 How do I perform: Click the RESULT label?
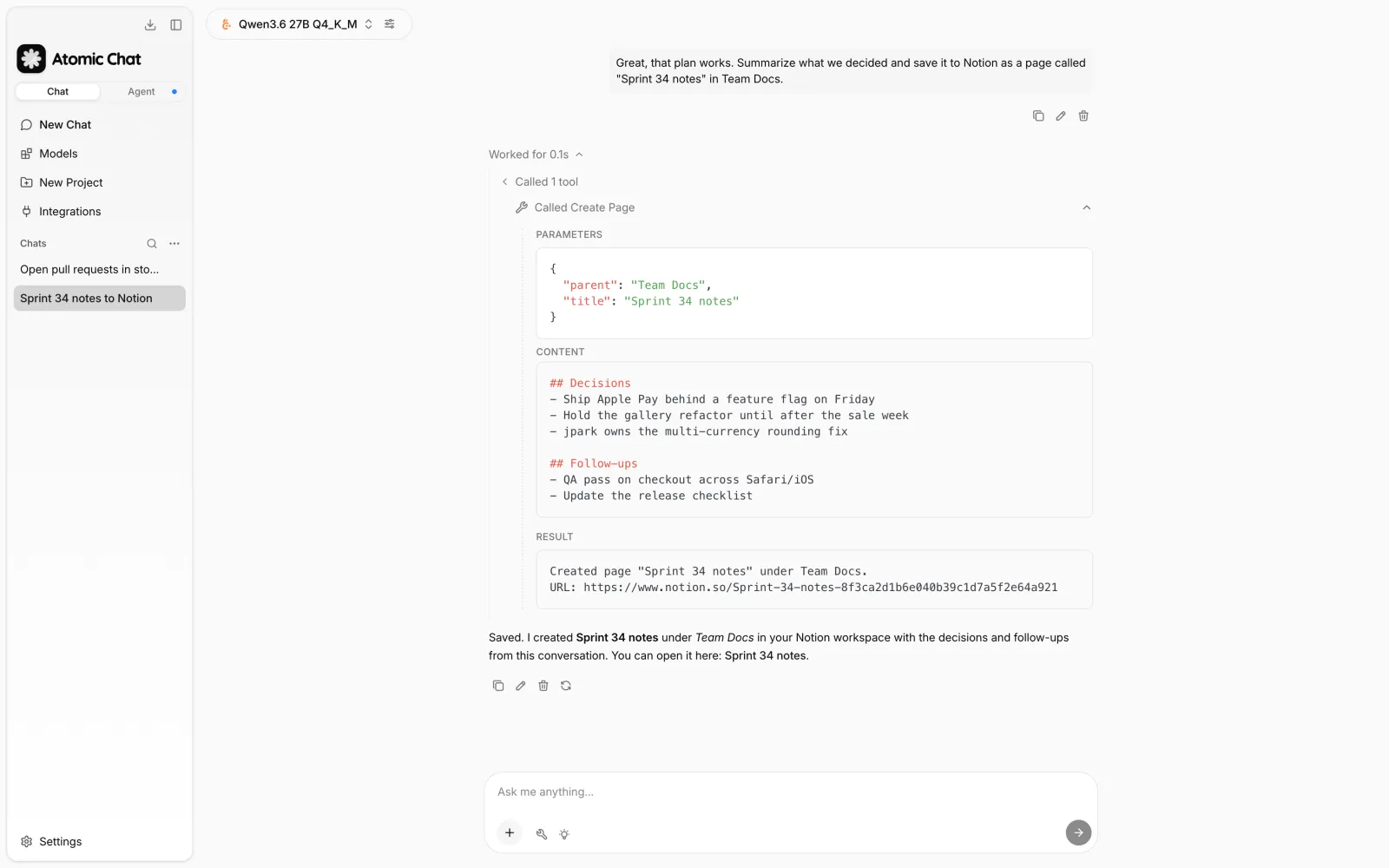click(x=555, y=537)
